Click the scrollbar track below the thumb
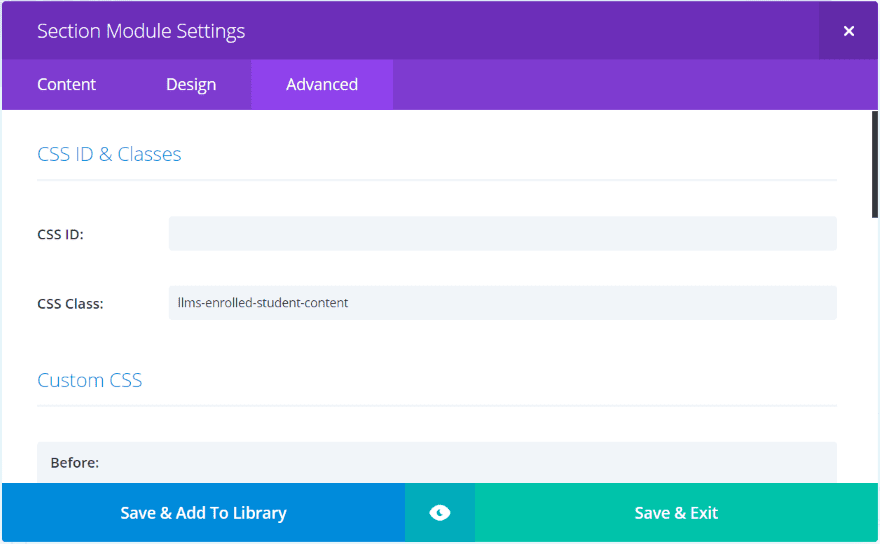880x544 pixels. pos(874,350)
